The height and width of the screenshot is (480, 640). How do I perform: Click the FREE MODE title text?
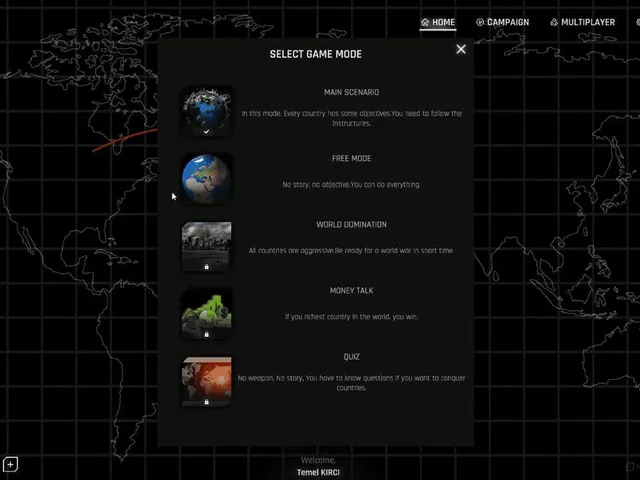351,158
